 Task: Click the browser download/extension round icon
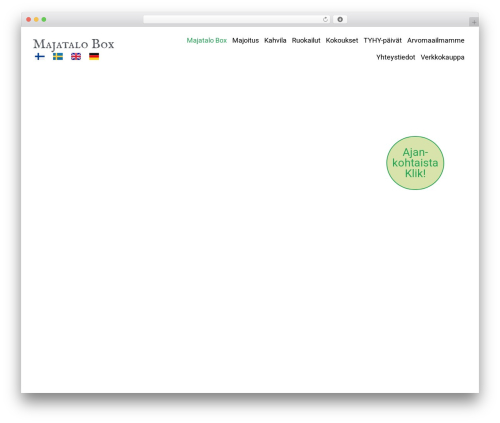tap(340, 20)
